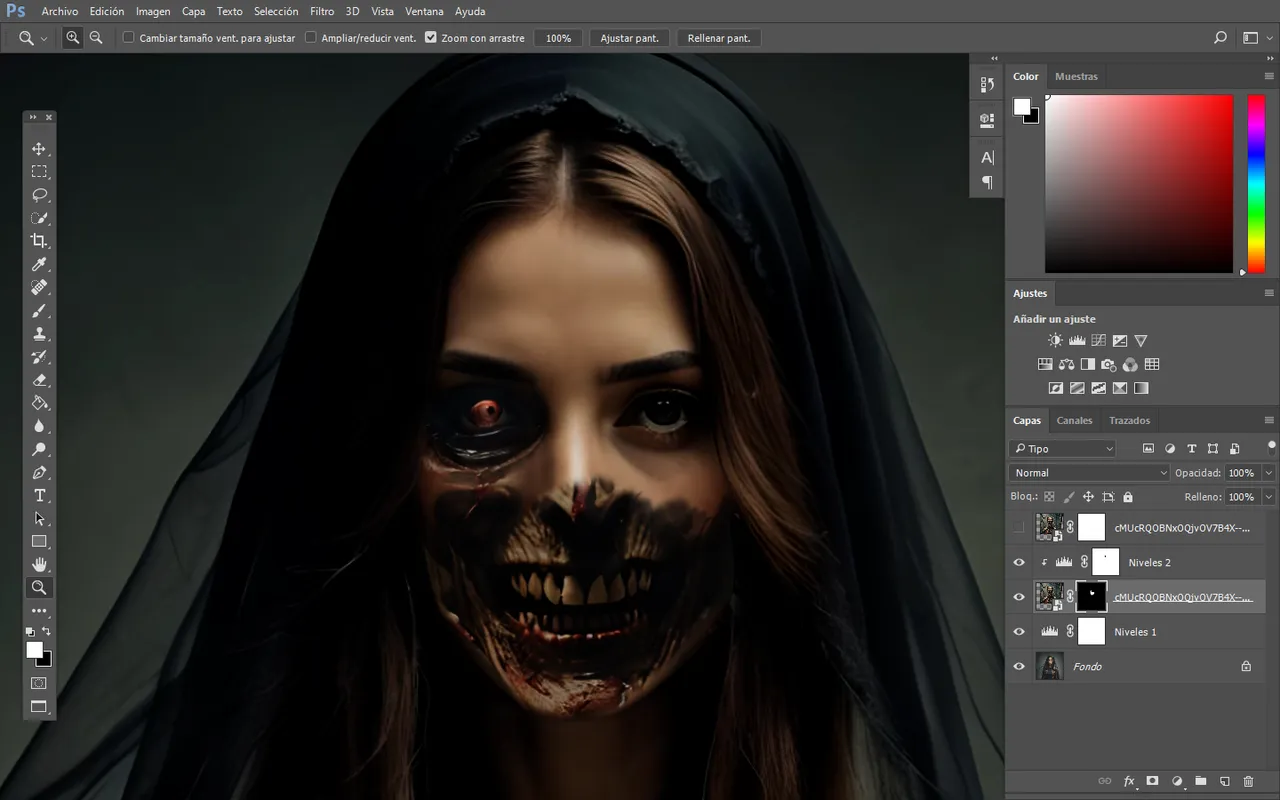
Task: Add a Brightness/Contrast adjustment
Action: (1055, 341)
